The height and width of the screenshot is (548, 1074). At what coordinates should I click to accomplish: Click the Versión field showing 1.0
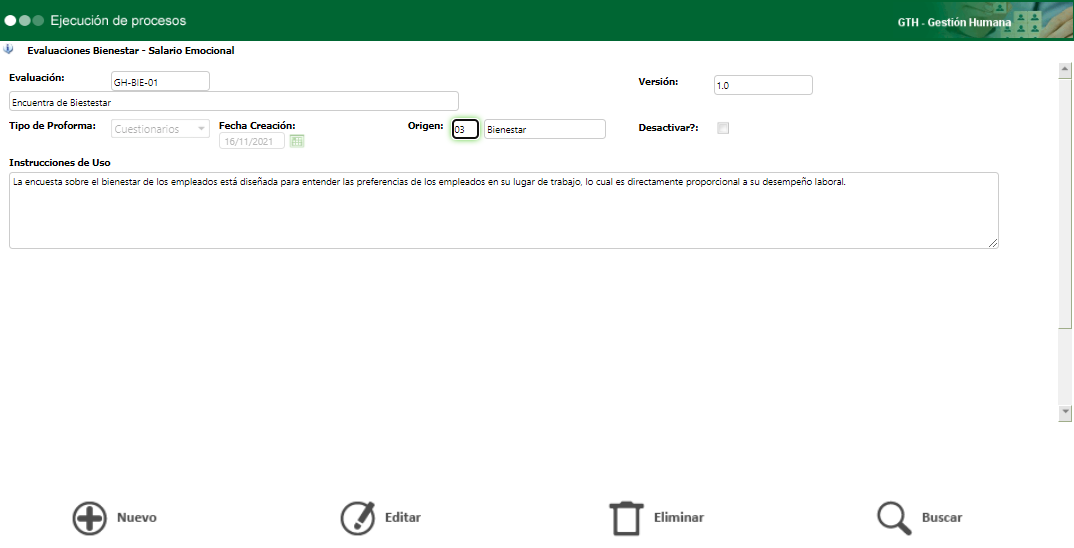tap(763, 85)
